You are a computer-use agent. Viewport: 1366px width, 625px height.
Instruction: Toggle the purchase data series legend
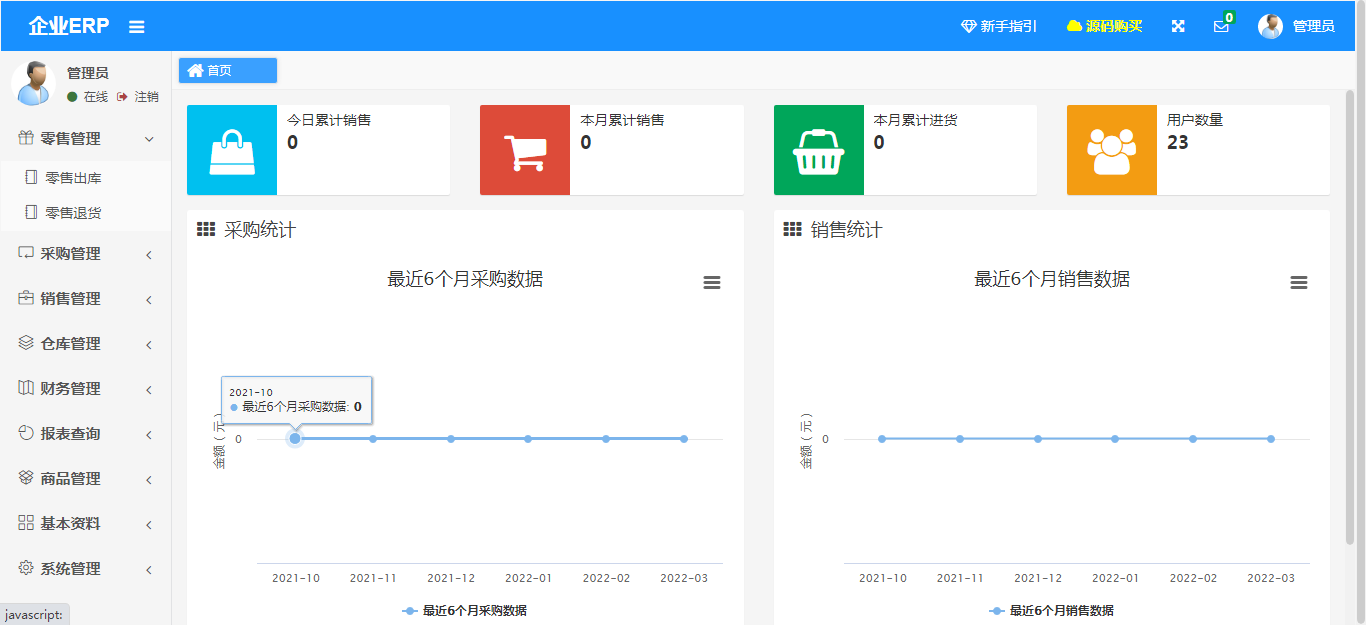coord(465,610)
